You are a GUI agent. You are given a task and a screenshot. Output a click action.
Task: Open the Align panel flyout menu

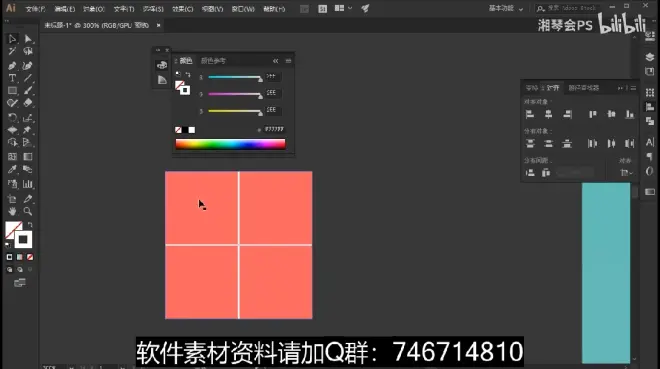click(x=633, y=88)
